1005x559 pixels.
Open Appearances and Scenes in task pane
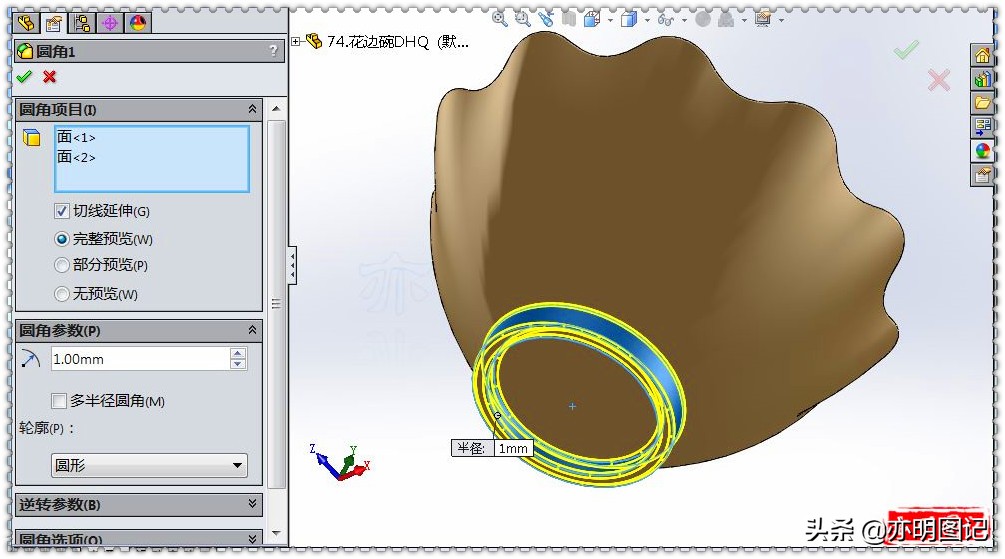coord(983,151)
